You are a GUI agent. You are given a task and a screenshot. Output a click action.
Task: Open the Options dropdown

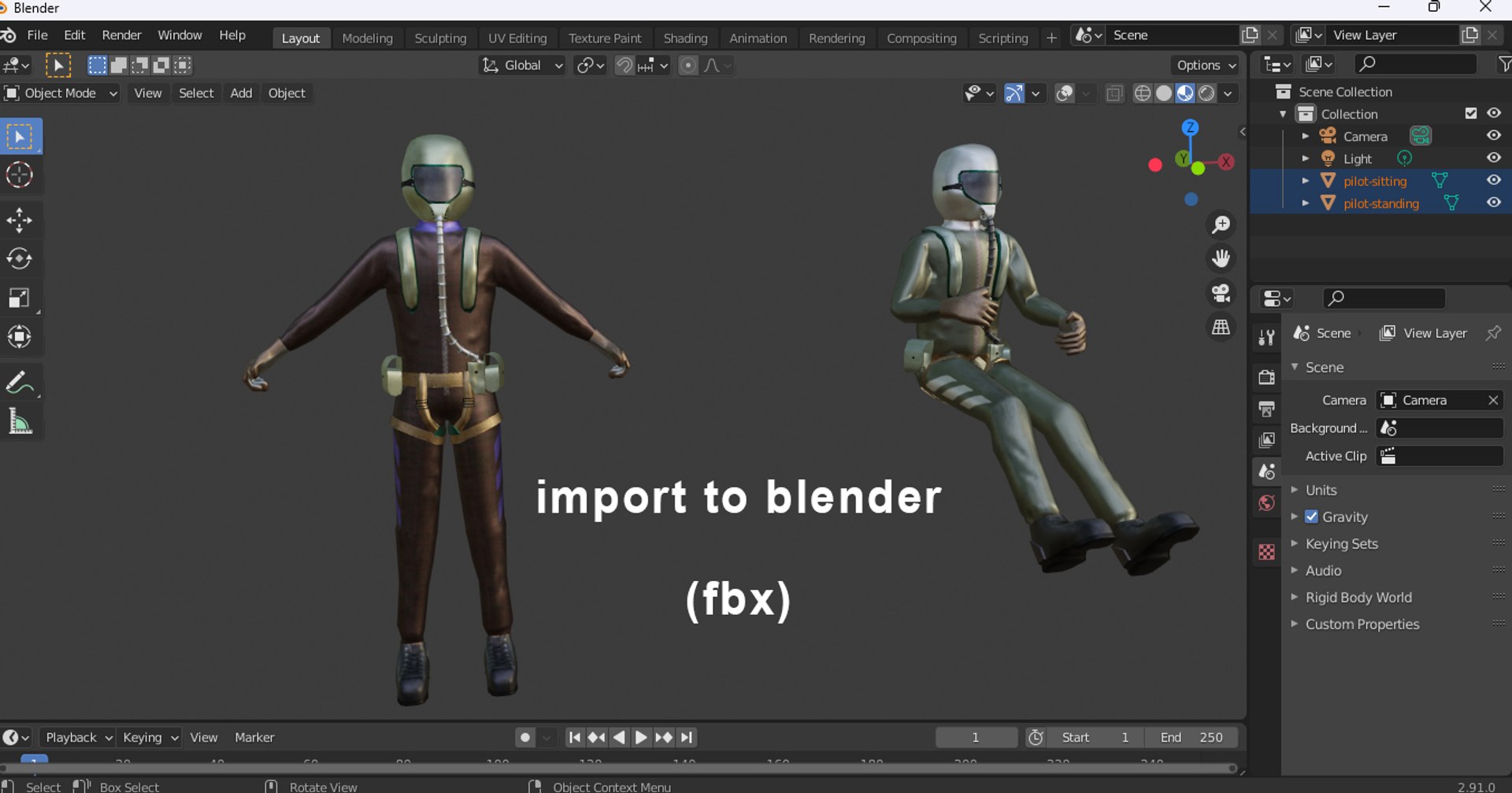point(1206,65)
